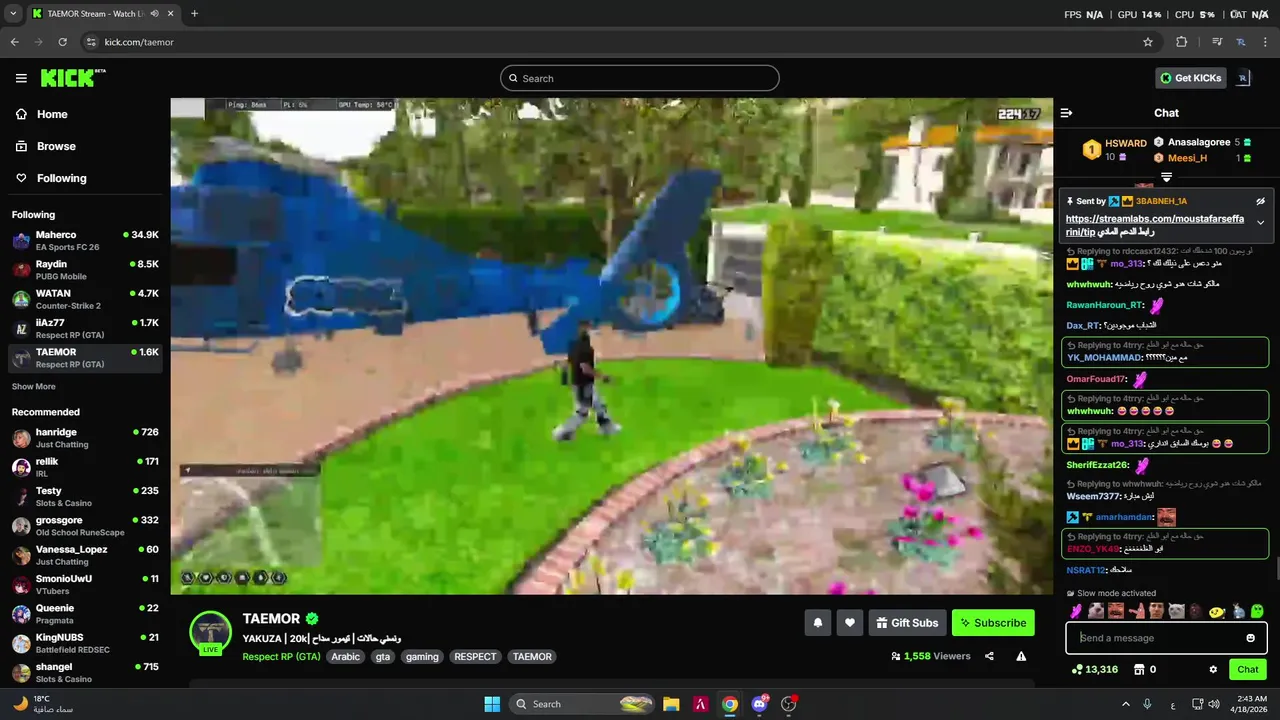1280x720 pixels.
Task: Insert the pink glove quick emote
Action: [x=1076, y=611]
